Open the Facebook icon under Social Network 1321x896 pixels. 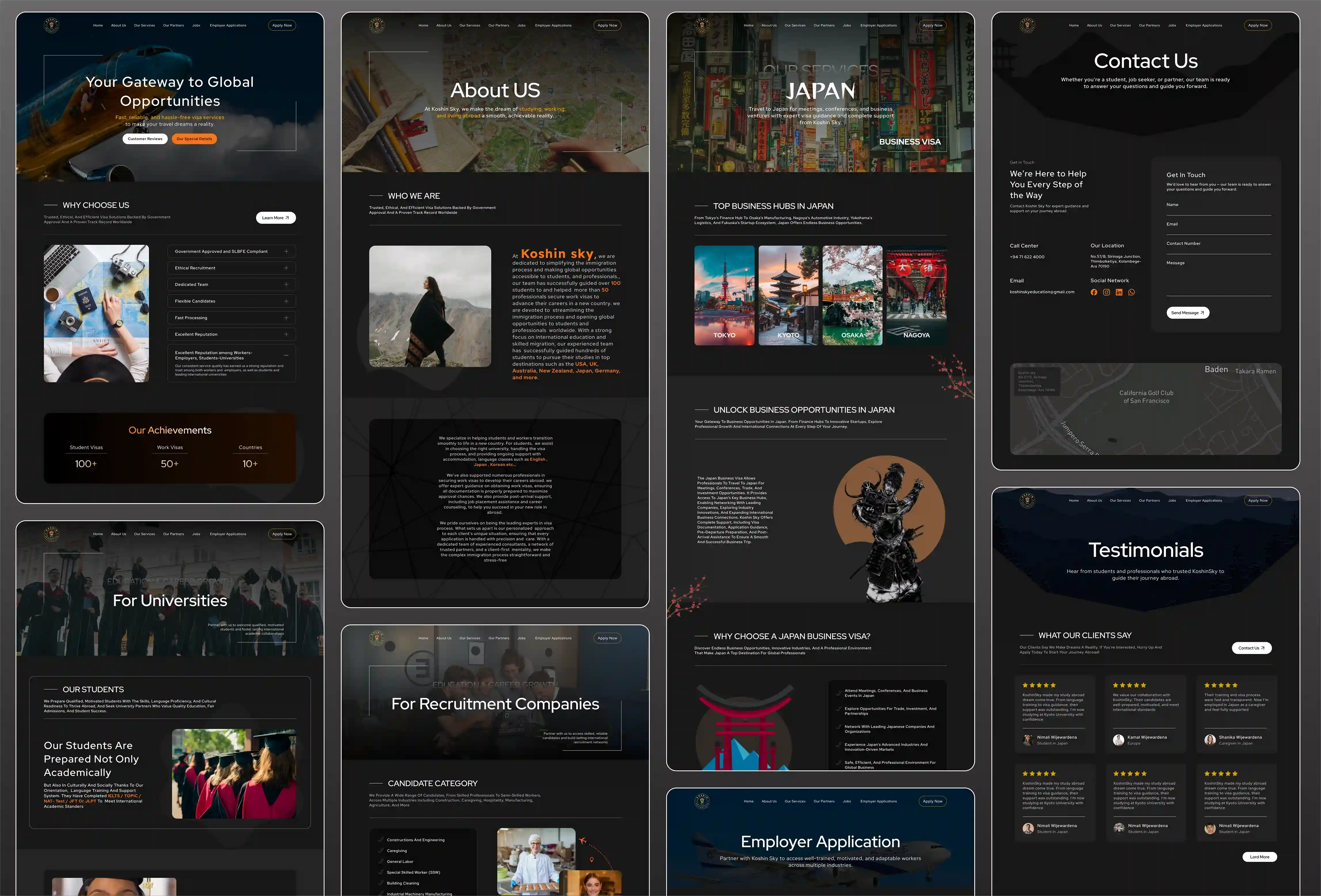click(x=1094, y=293)
